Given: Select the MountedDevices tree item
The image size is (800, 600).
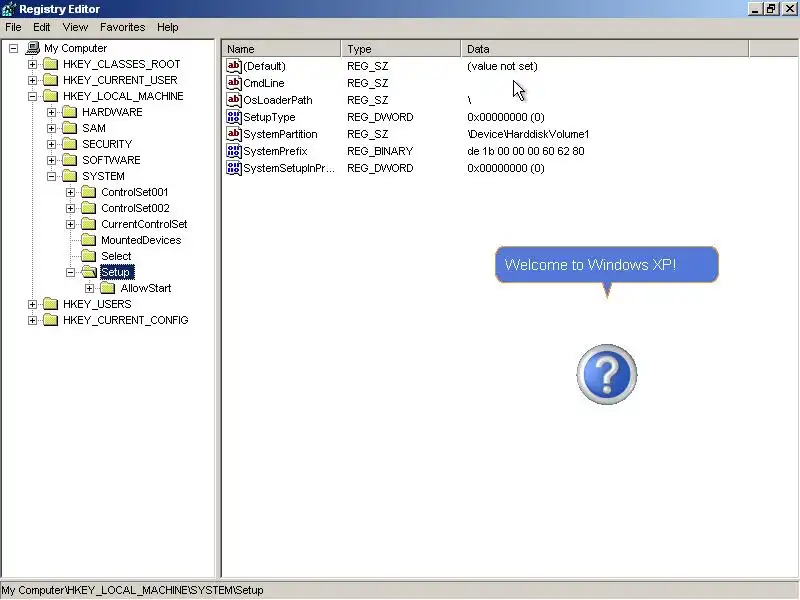Looking at the screenshot, I should (x=141, y=240).
